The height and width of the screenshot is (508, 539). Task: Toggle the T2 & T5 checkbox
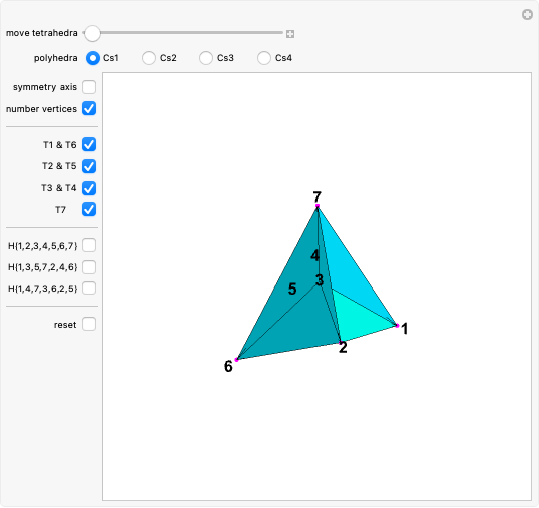tap(89, 166)
